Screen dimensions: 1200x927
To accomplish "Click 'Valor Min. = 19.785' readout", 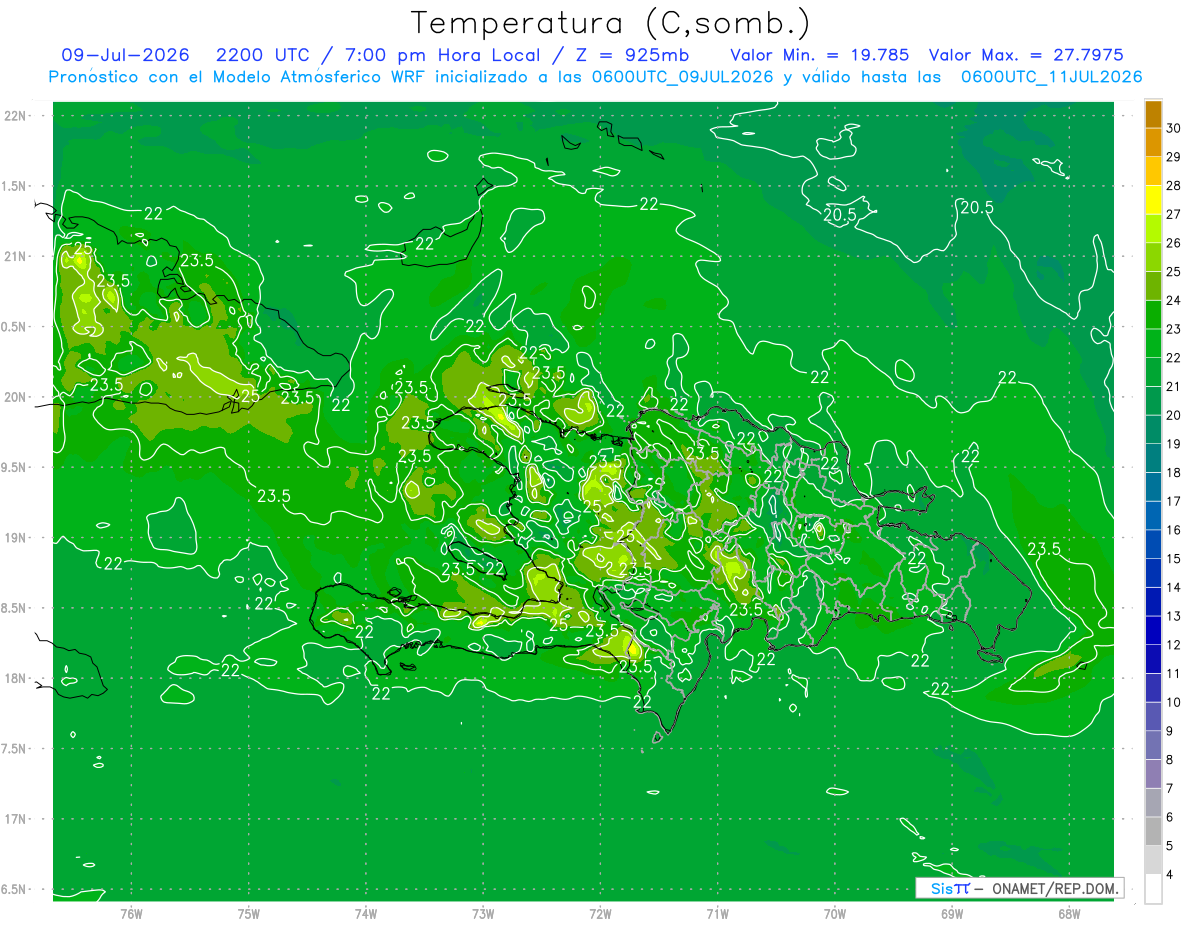I will 820,55.
